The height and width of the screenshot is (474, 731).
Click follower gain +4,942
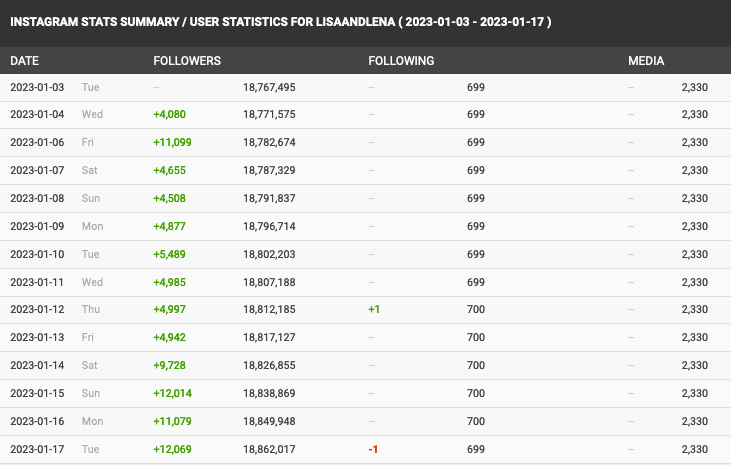point(169,337)
